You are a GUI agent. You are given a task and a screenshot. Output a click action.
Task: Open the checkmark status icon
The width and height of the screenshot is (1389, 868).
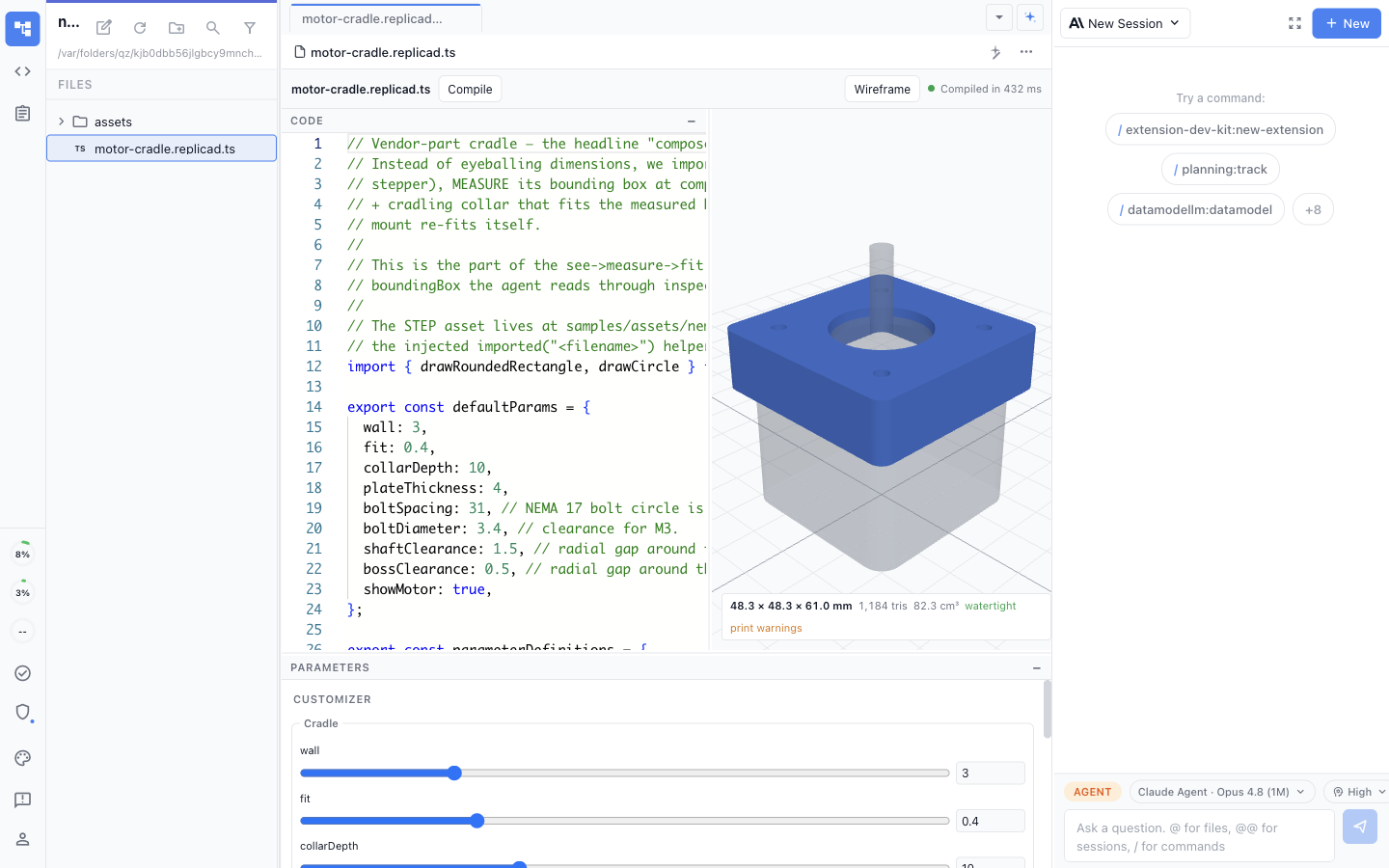(22, 673)
